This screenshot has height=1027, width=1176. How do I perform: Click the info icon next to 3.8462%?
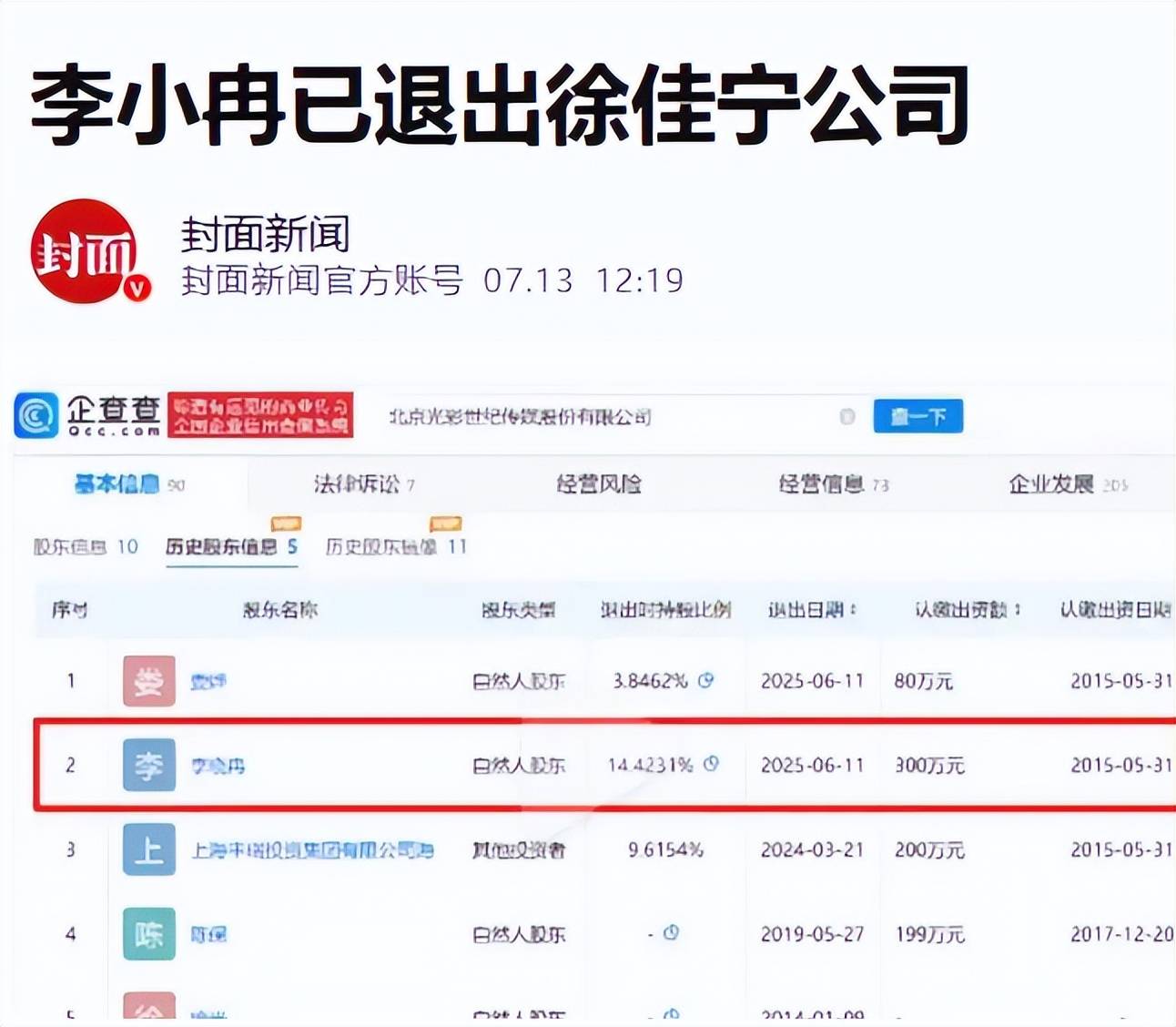point(706,680)
